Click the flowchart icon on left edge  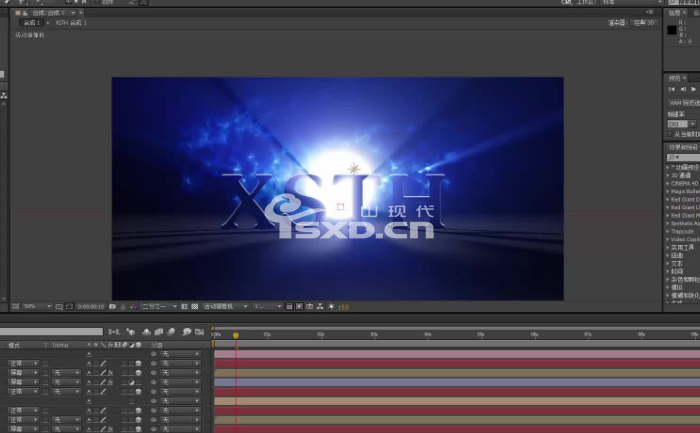click(x=4, y=96)
